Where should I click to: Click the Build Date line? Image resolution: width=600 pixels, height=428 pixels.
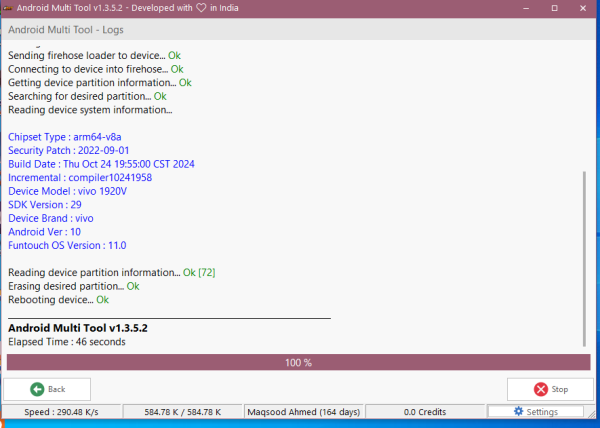101,164
